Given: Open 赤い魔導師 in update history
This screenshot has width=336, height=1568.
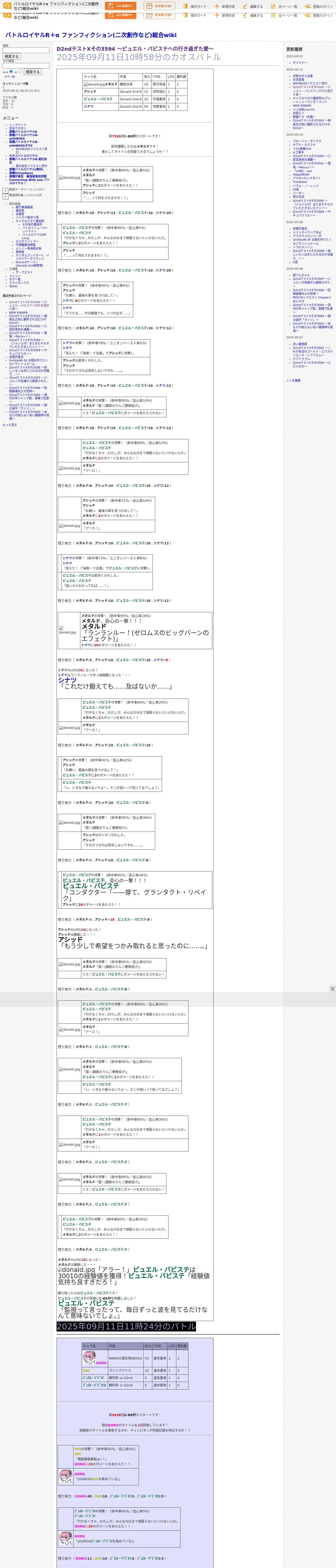Looking at the screenshot, I should coord(300,344).
